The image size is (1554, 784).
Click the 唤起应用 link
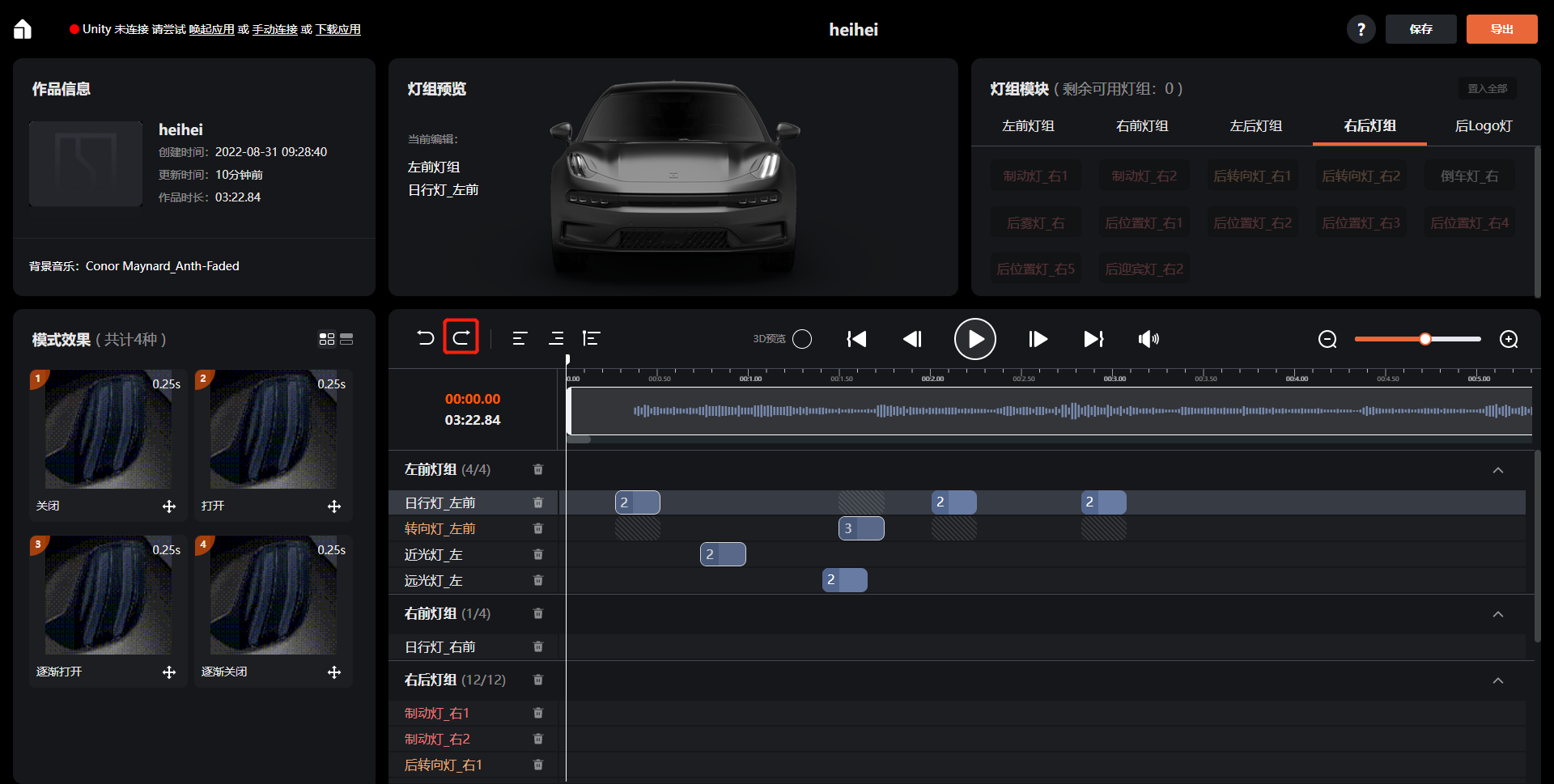212,29
